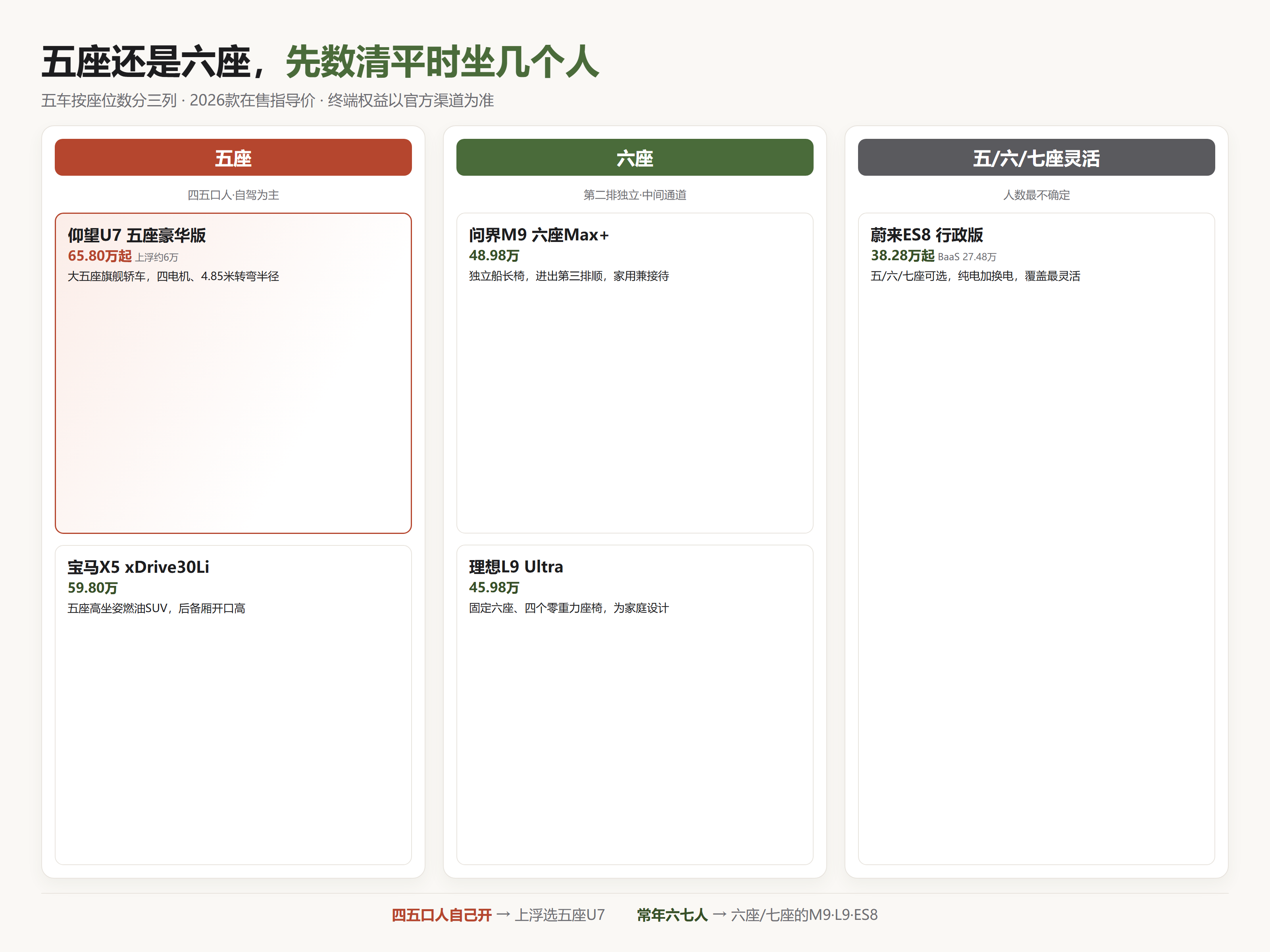Click the 四五口人·自驾为主 subtitle

tap(233, 195)
